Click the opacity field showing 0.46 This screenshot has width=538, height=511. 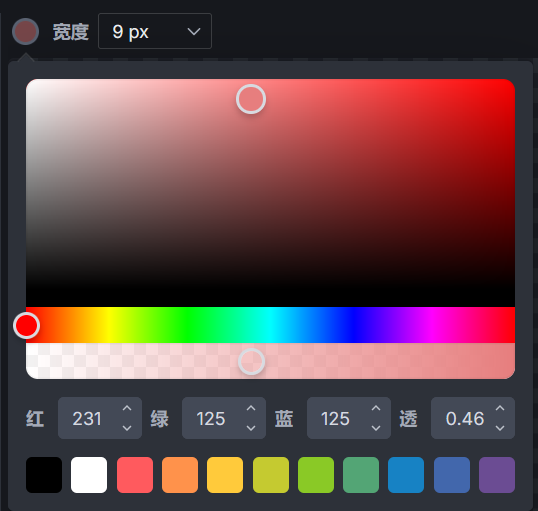click(473, 418)
